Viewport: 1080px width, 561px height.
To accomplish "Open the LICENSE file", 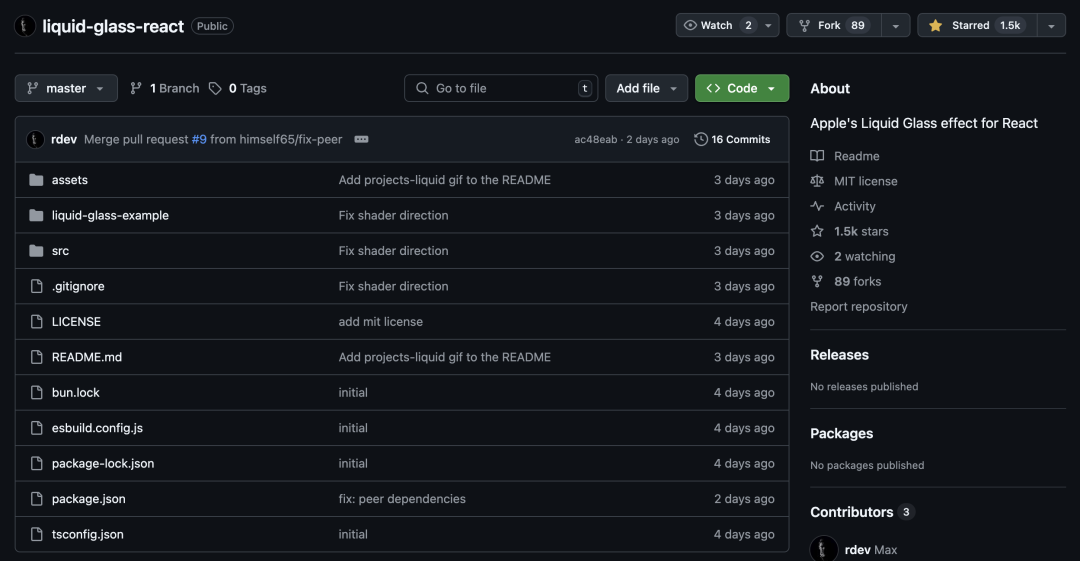I will (76, 322).
